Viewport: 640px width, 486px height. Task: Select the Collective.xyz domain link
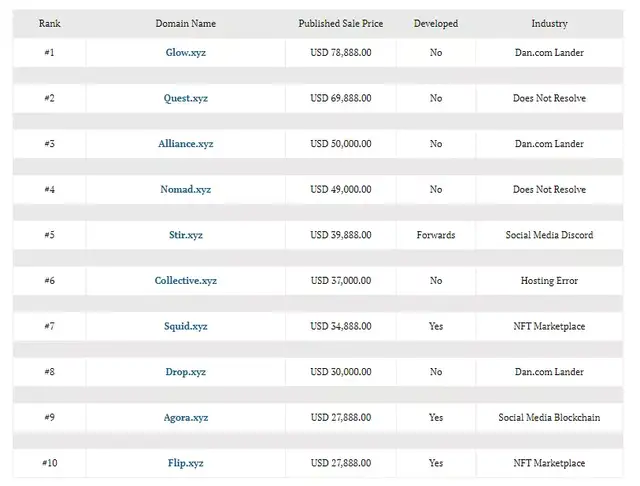185,281
